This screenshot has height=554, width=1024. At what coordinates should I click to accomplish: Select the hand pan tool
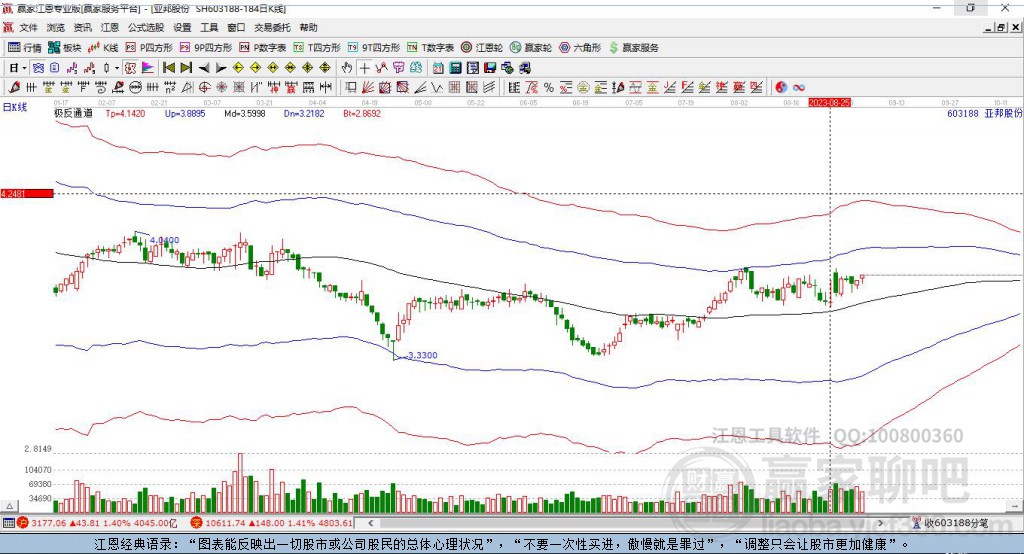(x=347, y=68)
